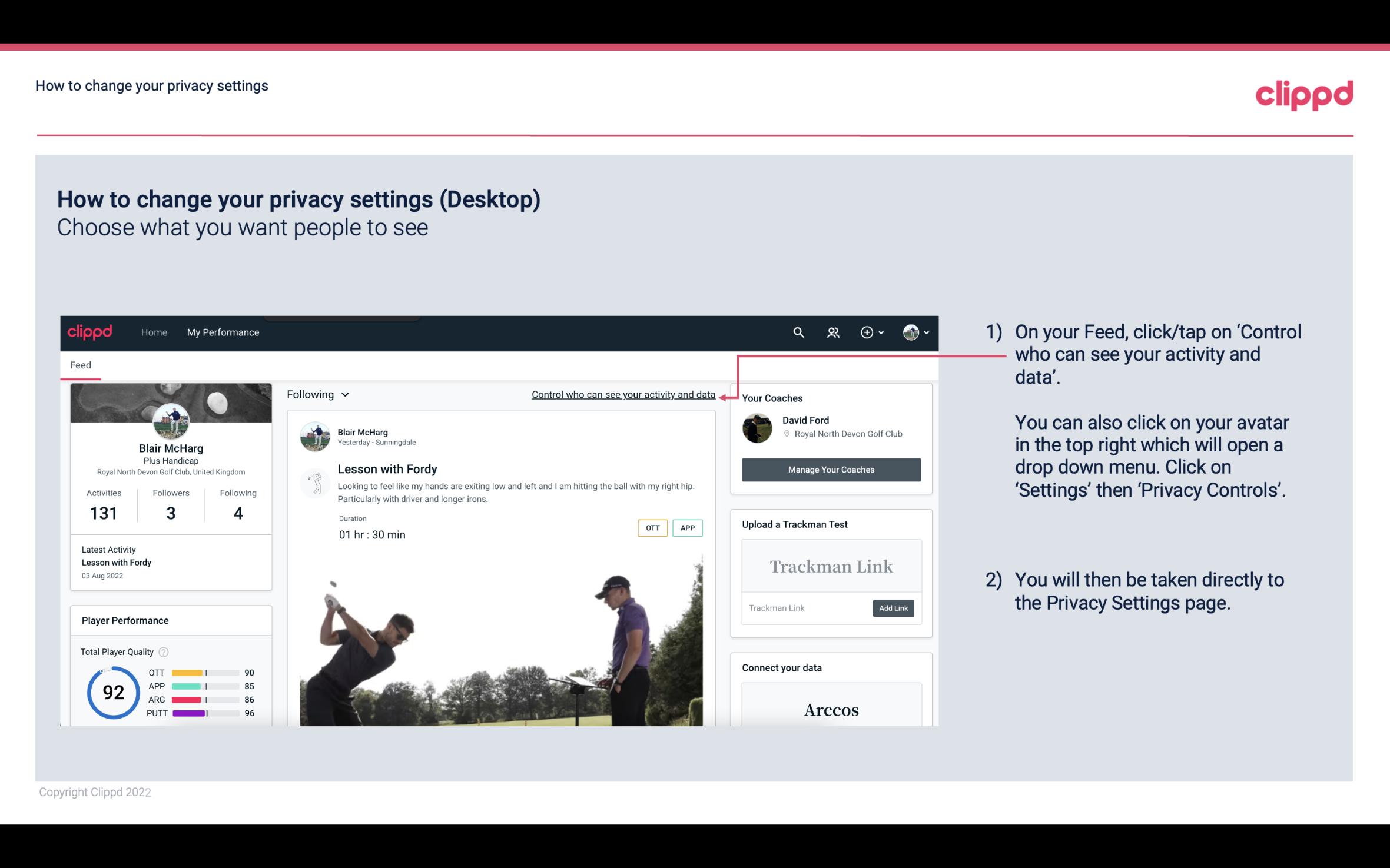
Task: Click the OTT performance tag icon
Action: point(652,527)
